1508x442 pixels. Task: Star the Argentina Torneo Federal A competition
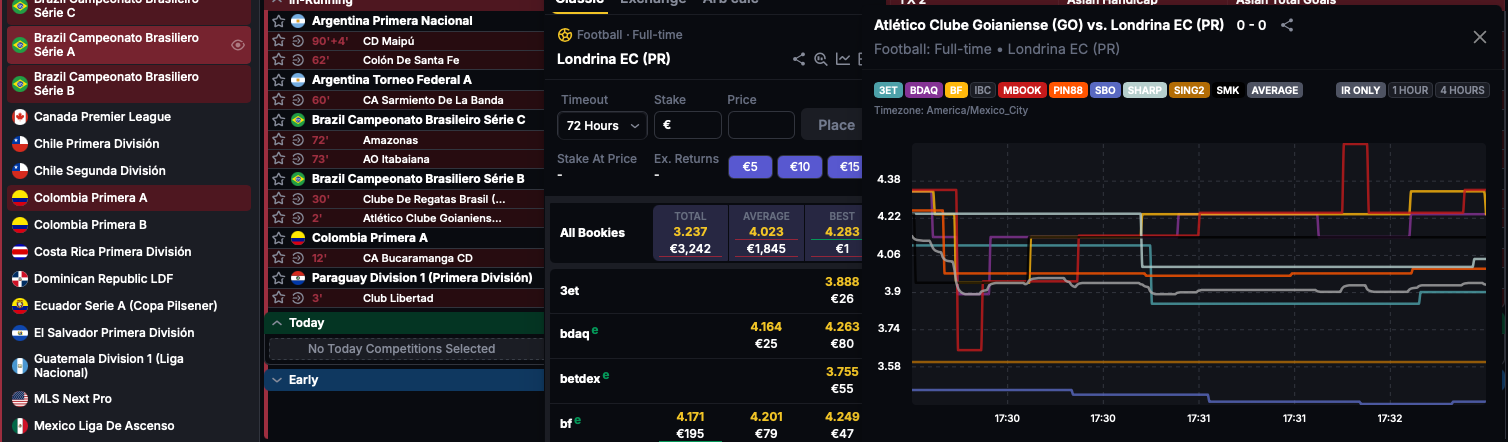point(279,80)
